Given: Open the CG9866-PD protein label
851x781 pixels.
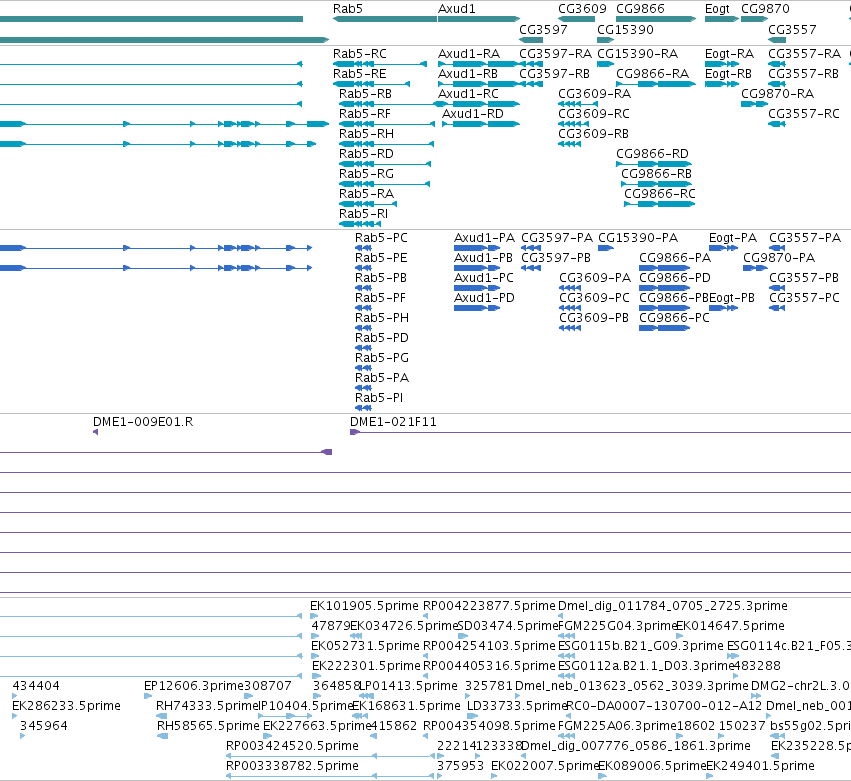Looking at the screenshot, I should (x=675, y=278).
